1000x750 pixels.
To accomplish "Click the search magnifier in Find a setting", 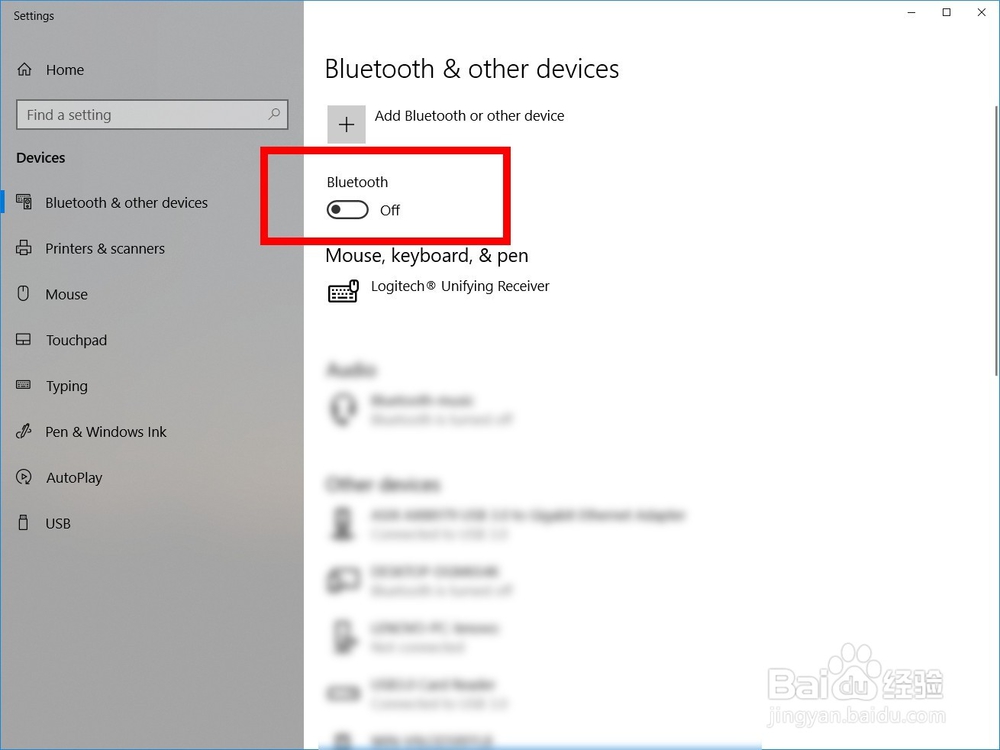I will [273, 114].
